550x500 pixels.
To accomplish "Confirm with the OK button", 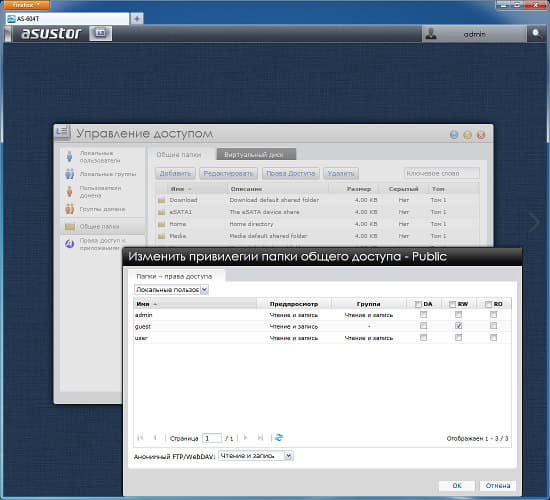I will coord(457,486).
